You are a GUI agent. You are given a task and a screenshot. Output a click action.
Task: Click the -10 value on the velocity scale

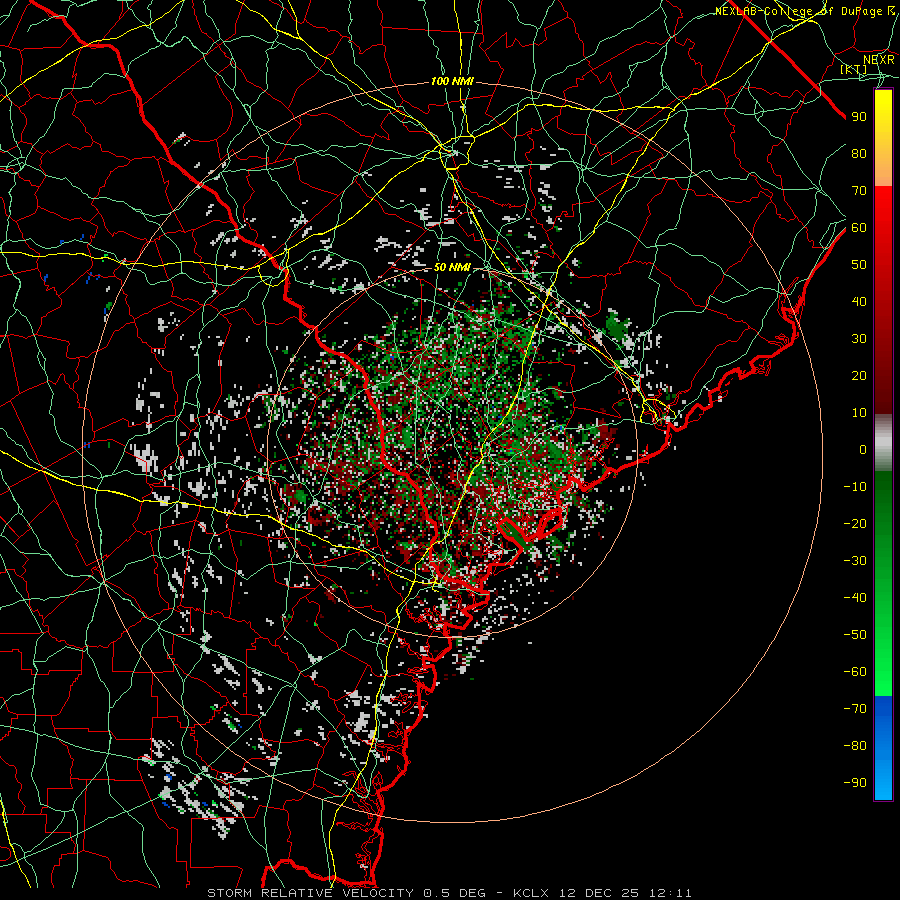click(855, 487)
